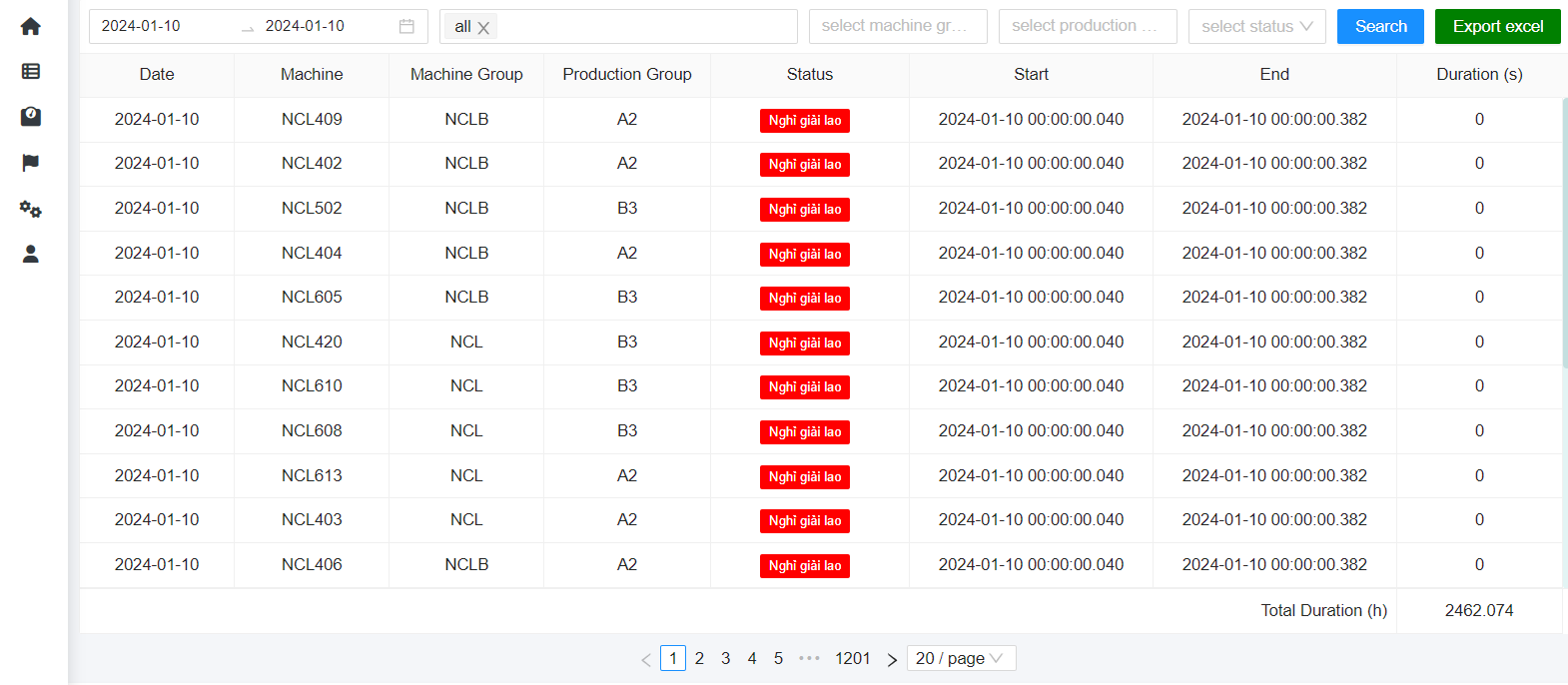
Task: Select machine cell NCL404
Action: pos(312,253)
